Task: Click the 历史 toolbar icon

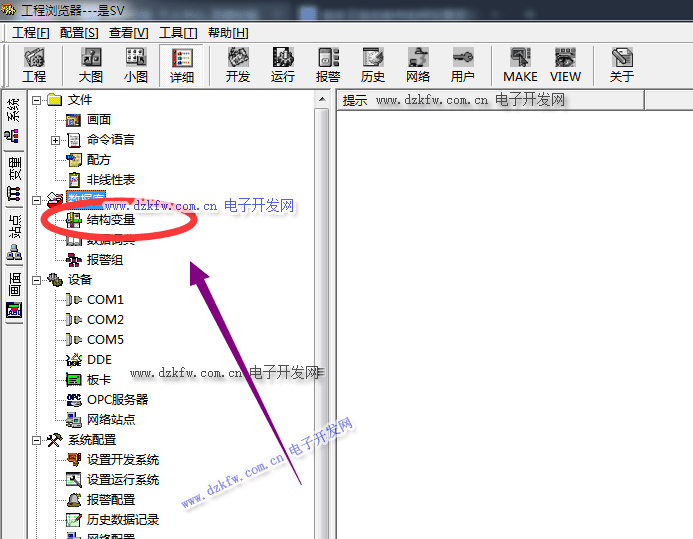Action: [x=373, y=65]
